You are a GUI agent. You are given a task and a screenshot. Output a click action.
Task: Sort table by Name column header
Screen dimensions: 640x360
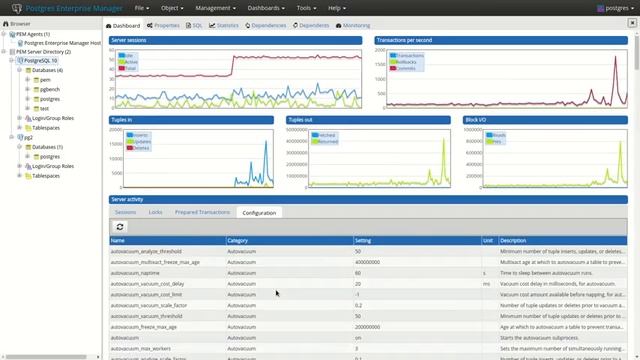point(167,240)
